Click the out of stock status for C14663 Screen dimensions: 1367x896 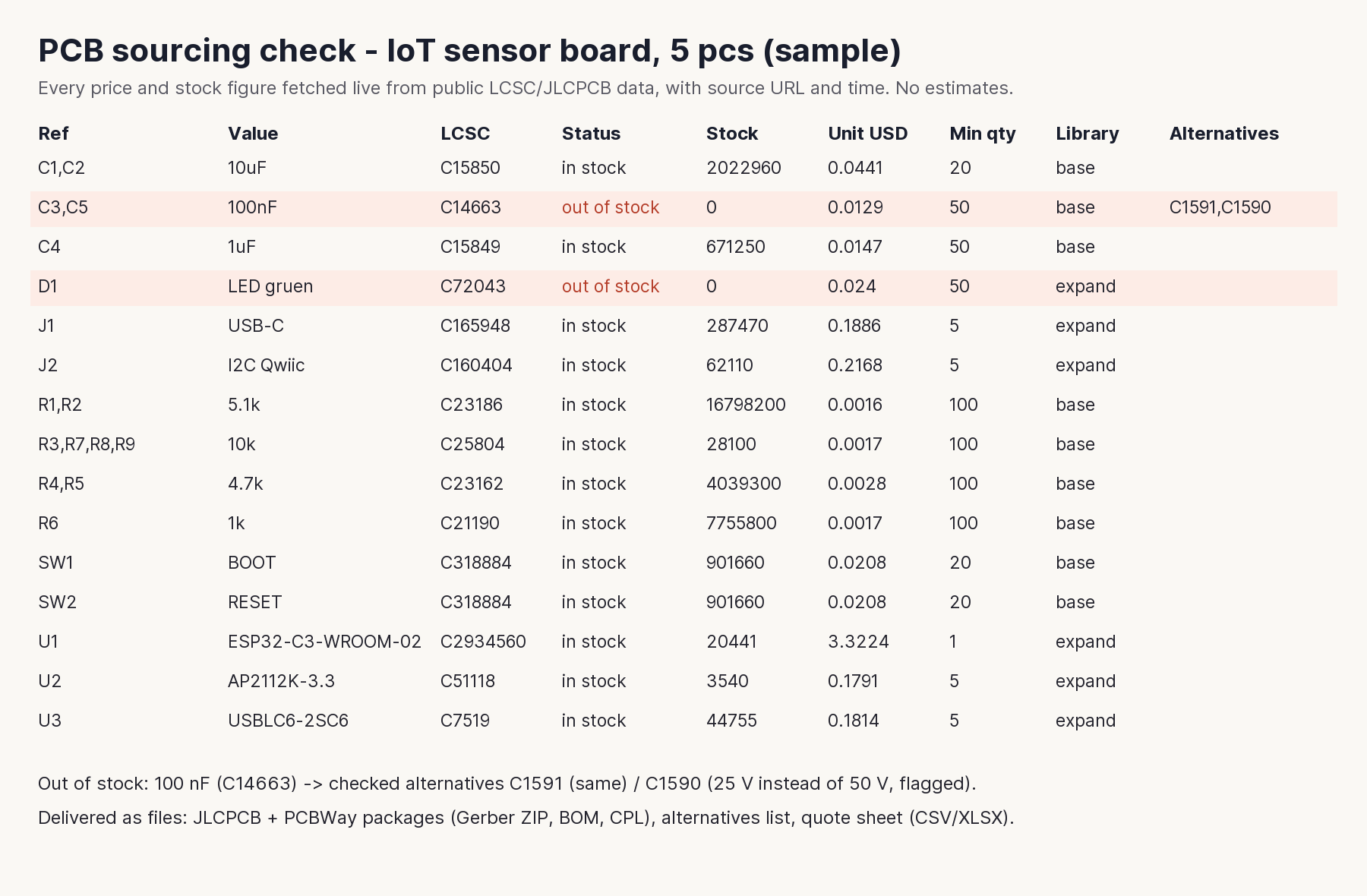coord(611,207)
